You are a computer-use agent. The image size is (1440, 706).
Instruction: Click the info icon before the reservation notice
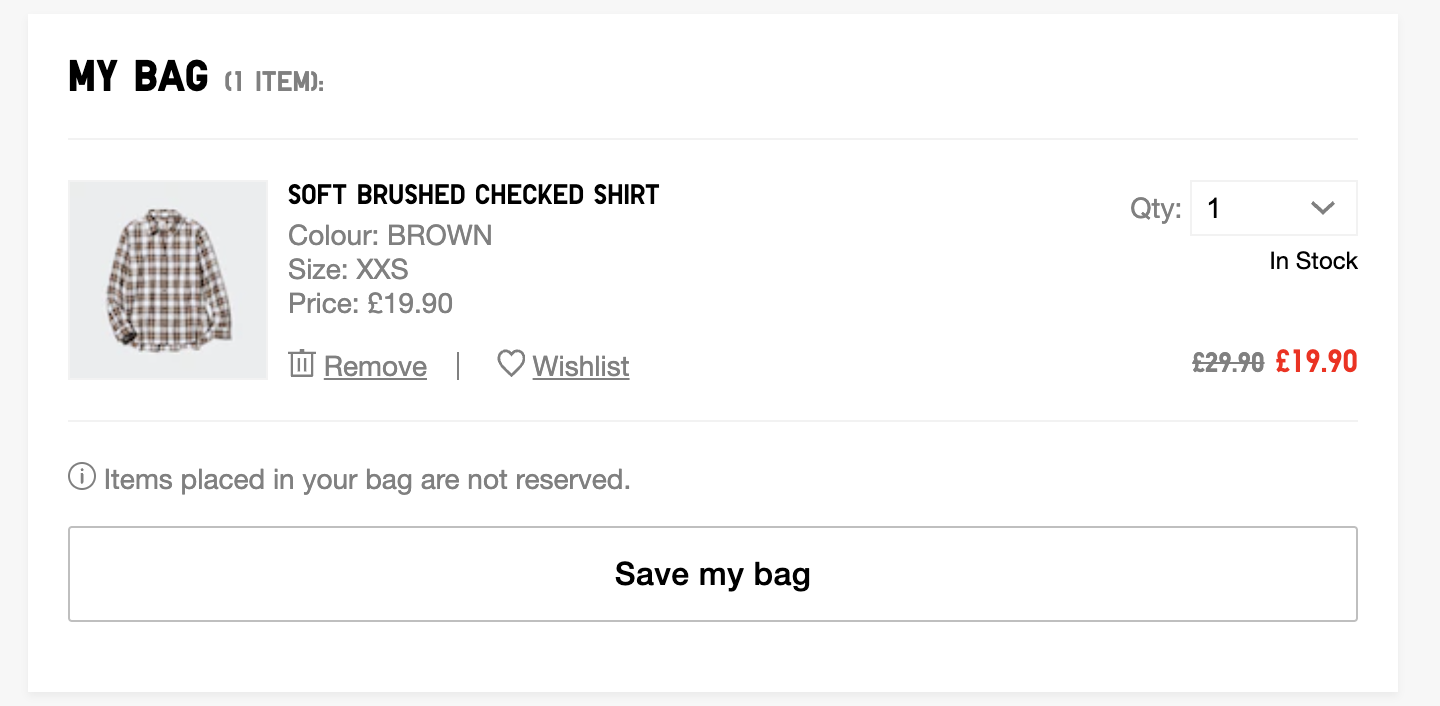point(82,477)
